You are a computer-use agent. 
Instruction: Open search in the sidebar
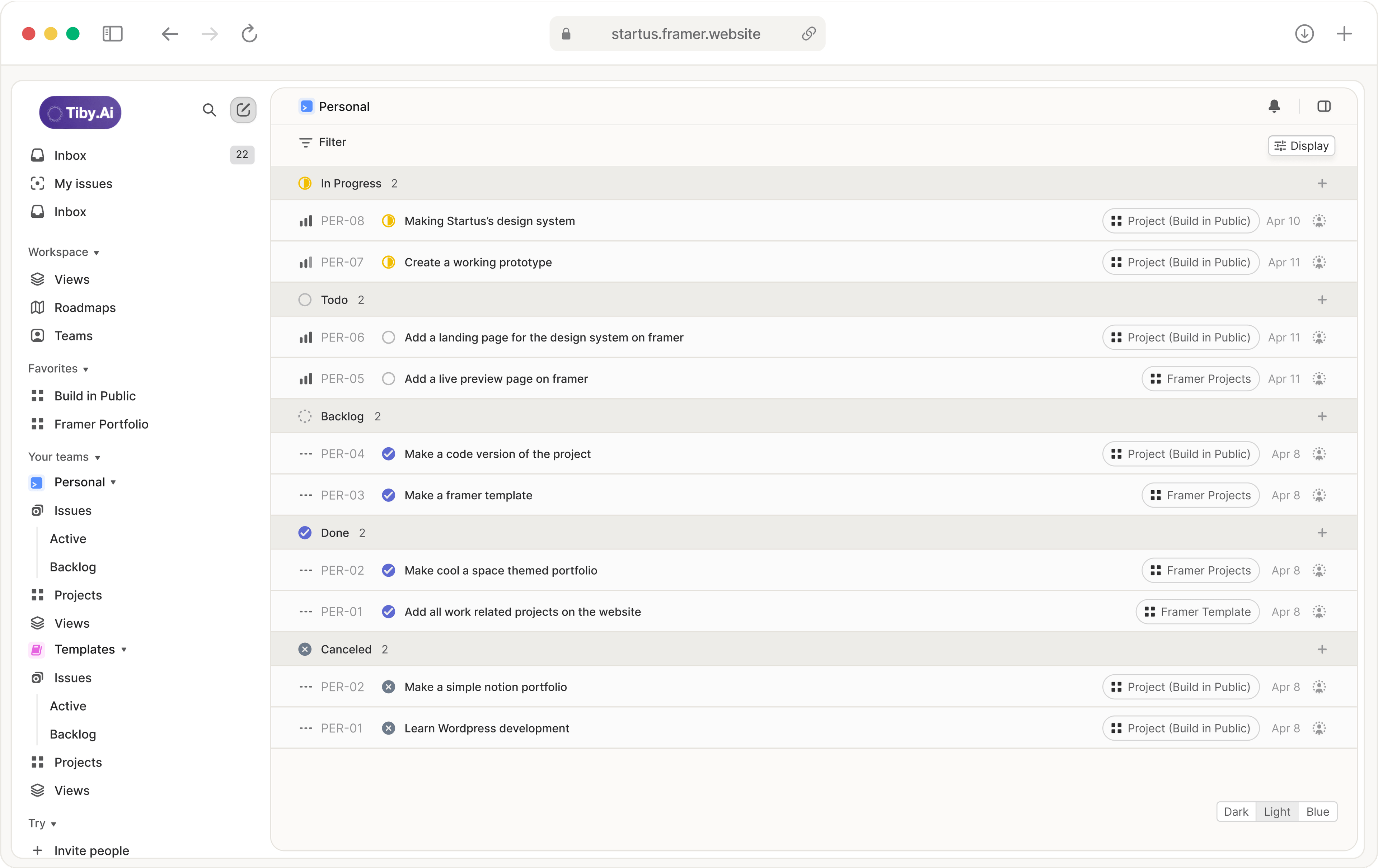point(210,110)
